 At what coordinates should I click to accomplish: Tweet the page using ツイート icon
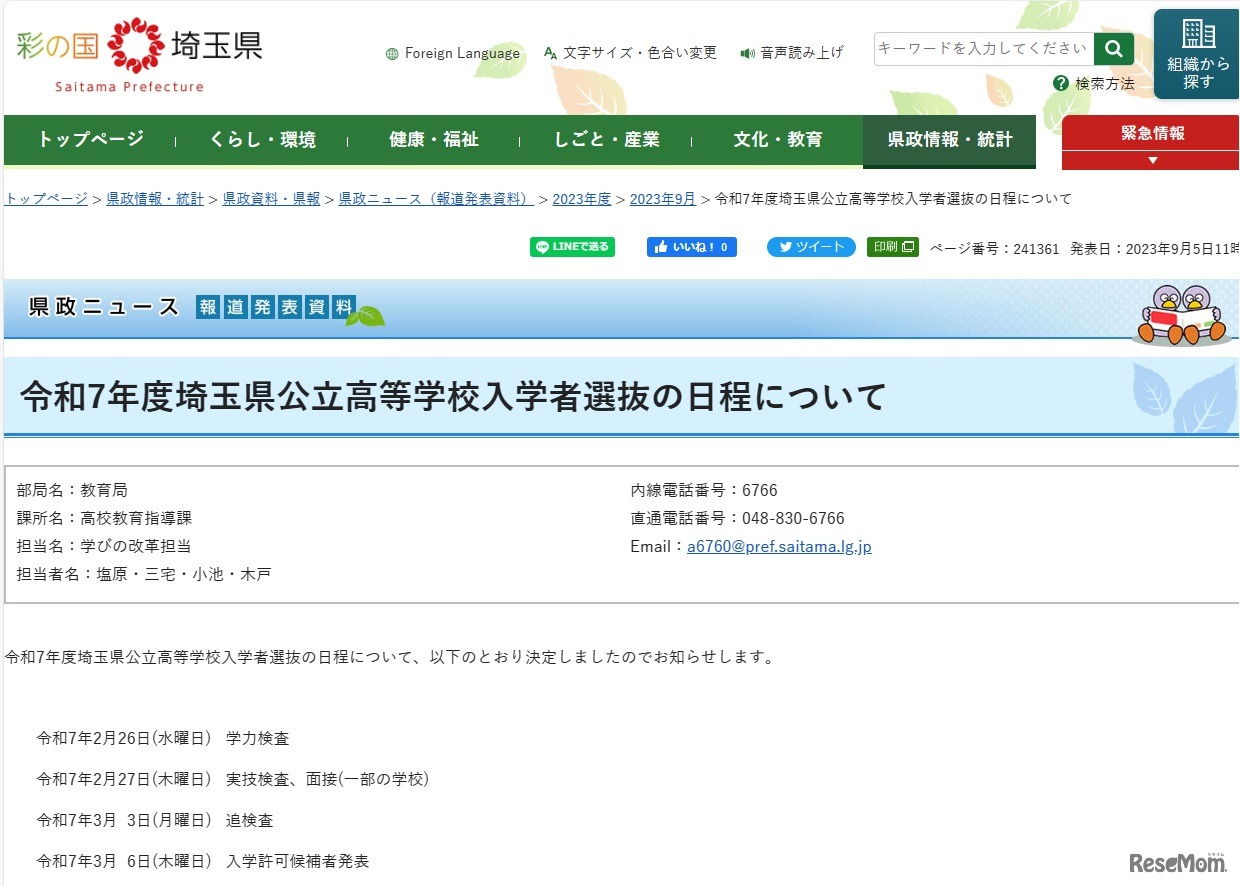[x=810, y=246]
